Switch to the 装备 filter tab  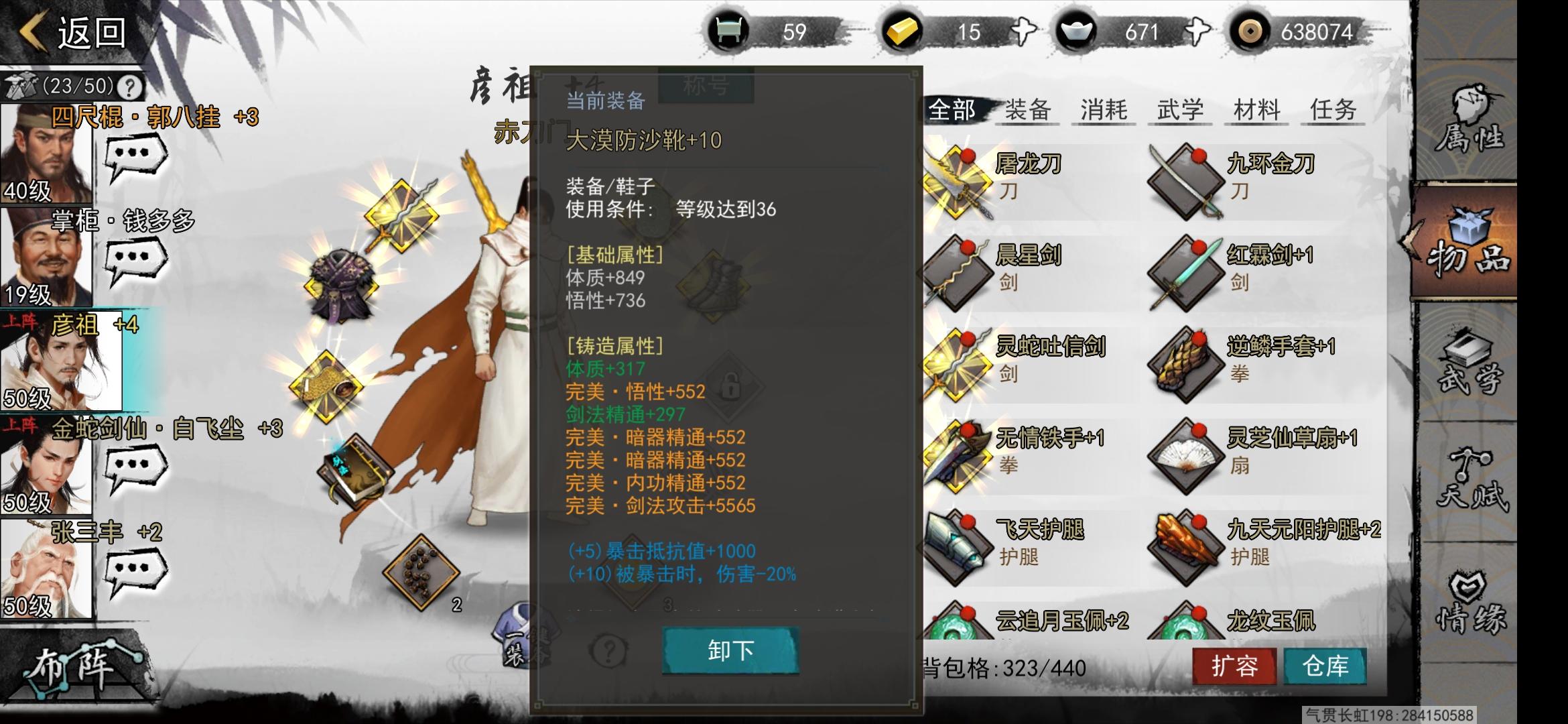pos(1027,109)
